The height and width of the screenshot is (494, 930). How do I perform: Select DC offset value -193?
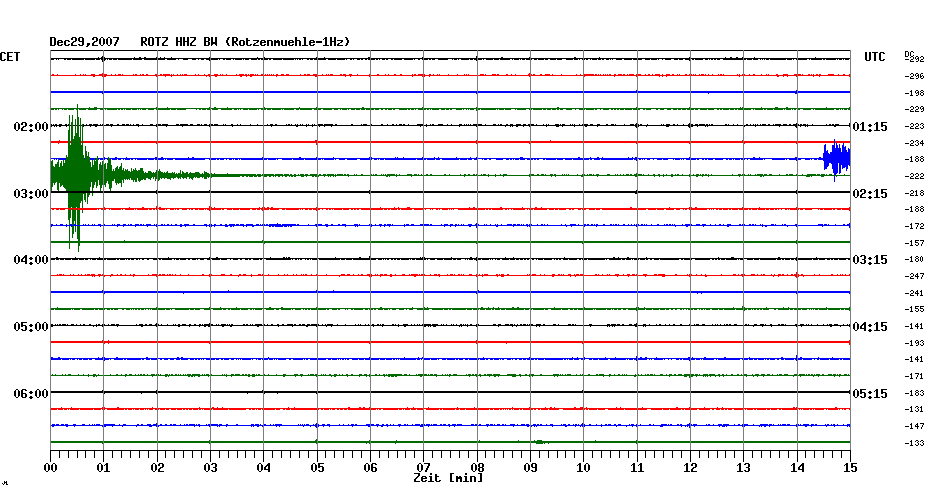[914, 343]
